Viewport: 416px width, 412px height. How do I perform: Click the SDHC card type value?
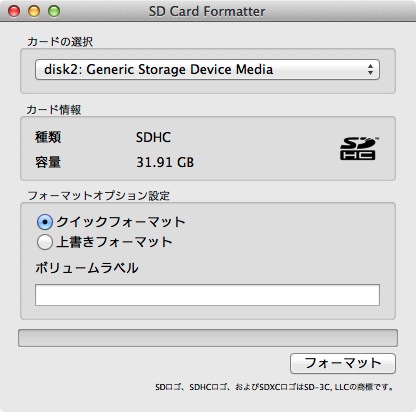153,137
